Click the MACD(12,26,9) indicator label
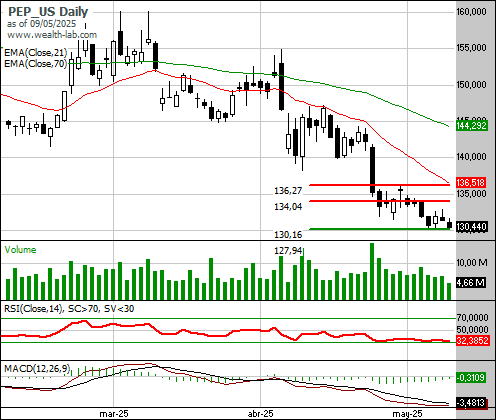Image resolution: width=496 pixels, height=420 pixels. (x=37, y=369)
